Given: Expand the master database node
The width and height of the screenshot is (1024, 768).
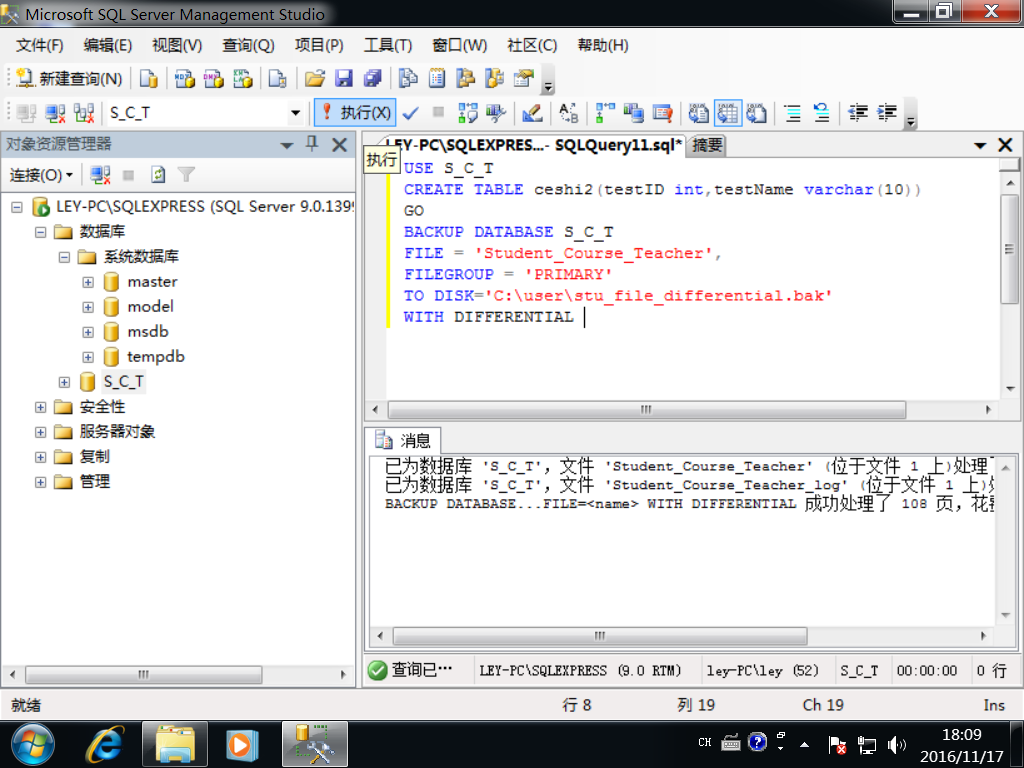Looking at the screenshot, I should click(88, 282).
